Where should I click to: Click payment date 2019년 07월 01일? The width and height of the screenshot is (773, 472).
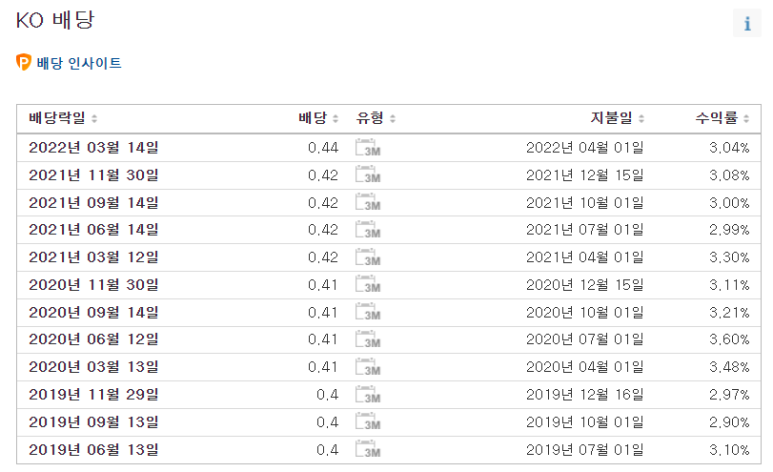click(585, 450)
